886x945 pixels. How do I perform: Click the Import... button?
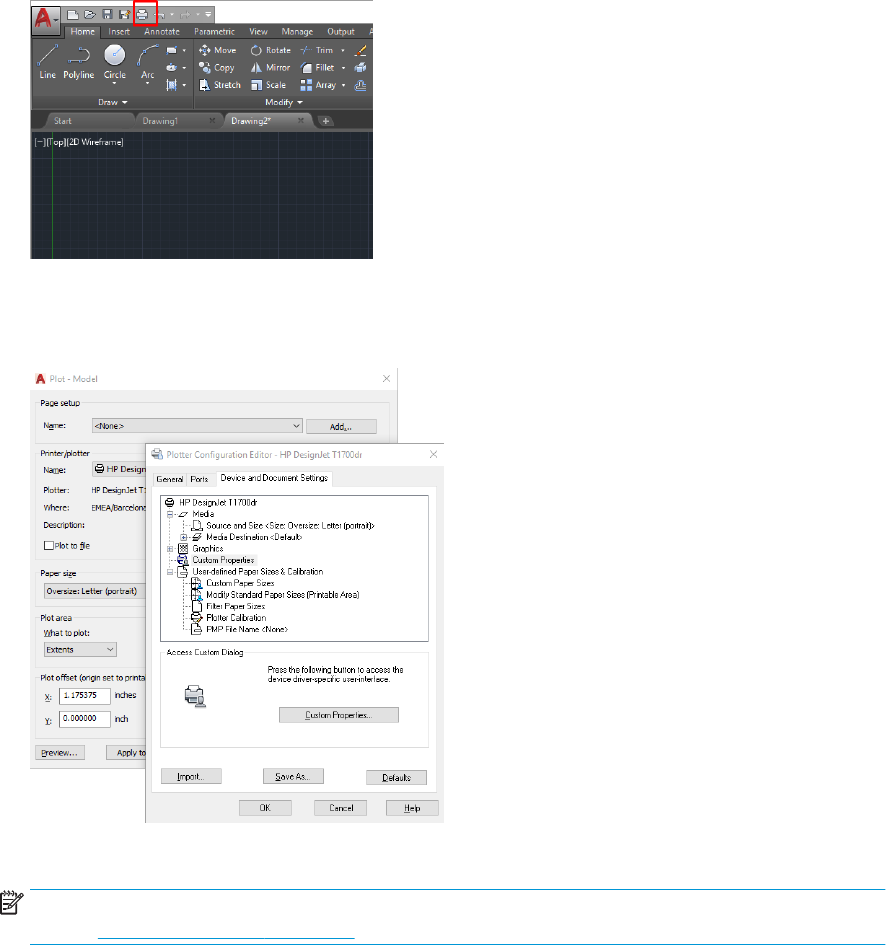[191, 776]
